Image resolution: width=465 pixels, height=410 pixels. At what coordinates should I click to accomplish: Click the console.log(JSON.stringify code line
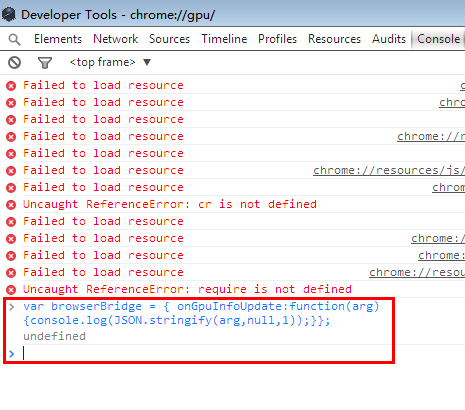click(177, 320)
